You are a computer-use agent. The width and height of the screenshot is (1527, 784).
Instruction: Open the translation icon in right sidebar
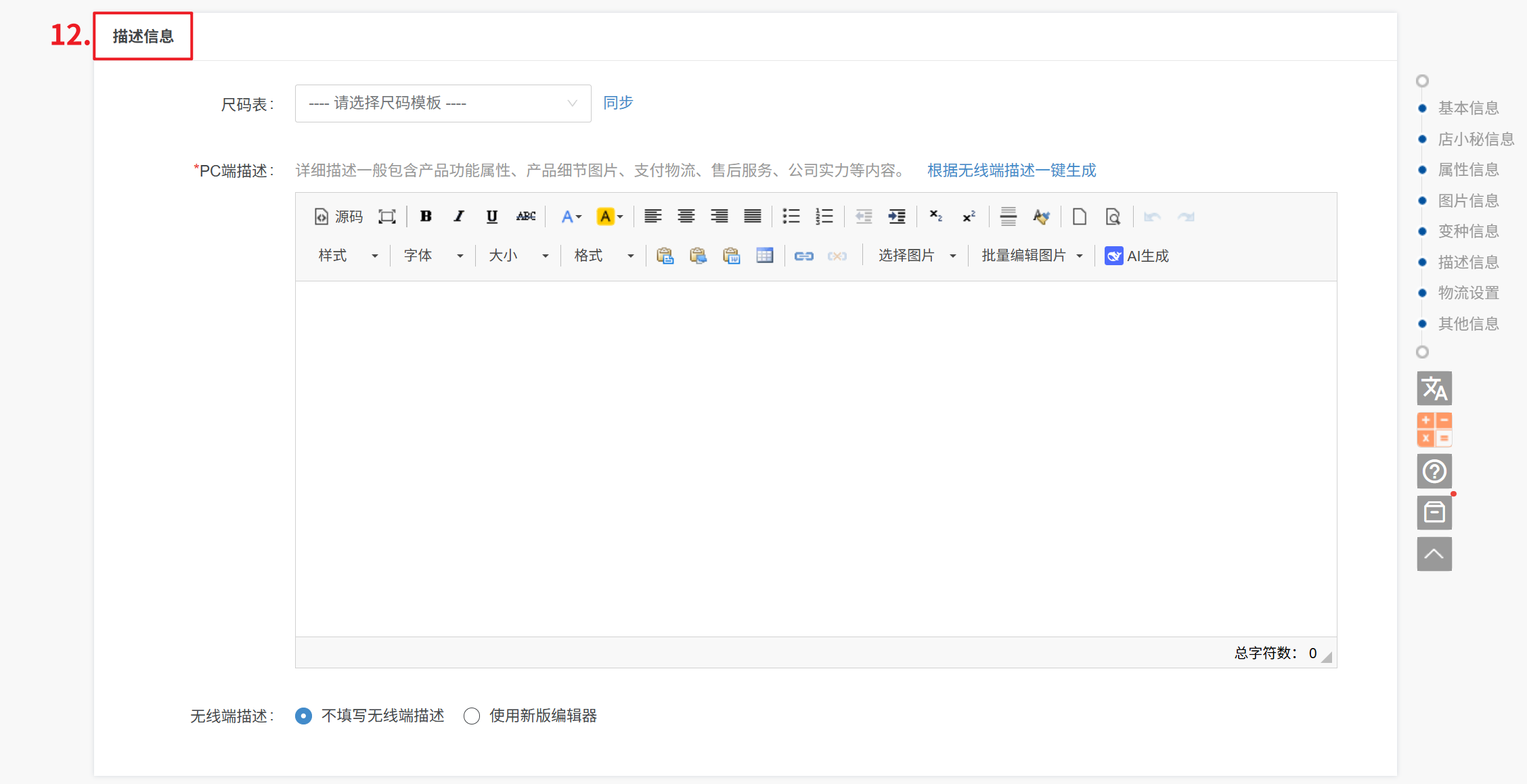[x=1434, y=388]
